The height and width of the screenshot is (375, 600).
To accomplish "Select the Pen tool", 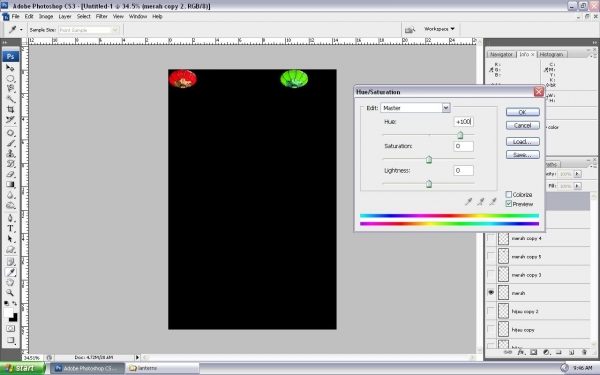I will (x=10, y=218).
